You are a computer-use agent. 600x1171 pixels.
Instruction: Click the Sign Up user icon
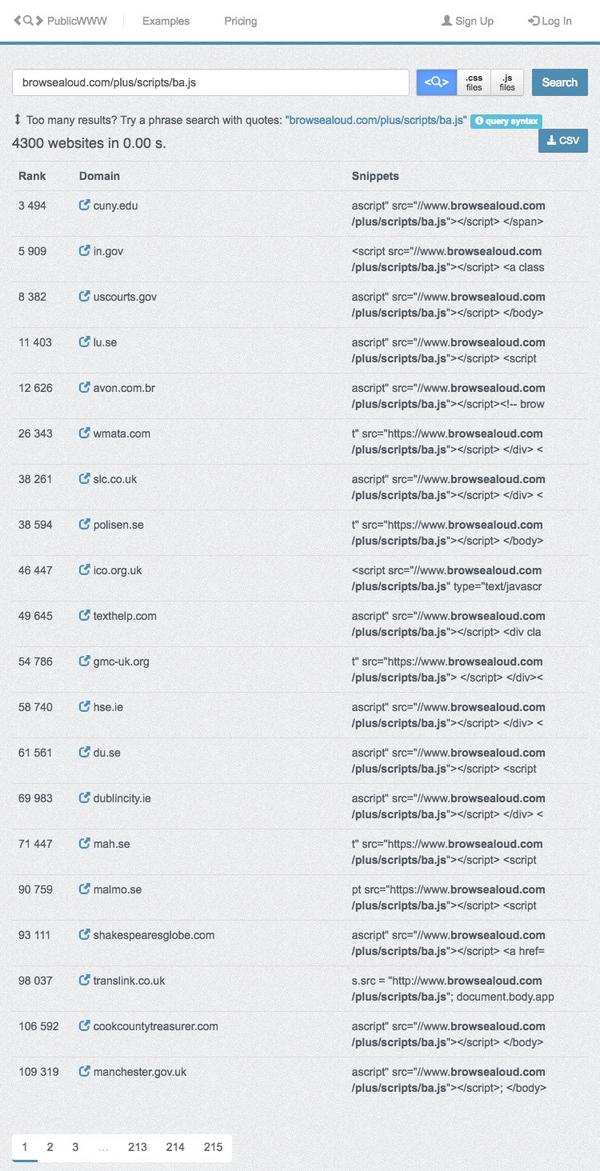pos(447,21)
